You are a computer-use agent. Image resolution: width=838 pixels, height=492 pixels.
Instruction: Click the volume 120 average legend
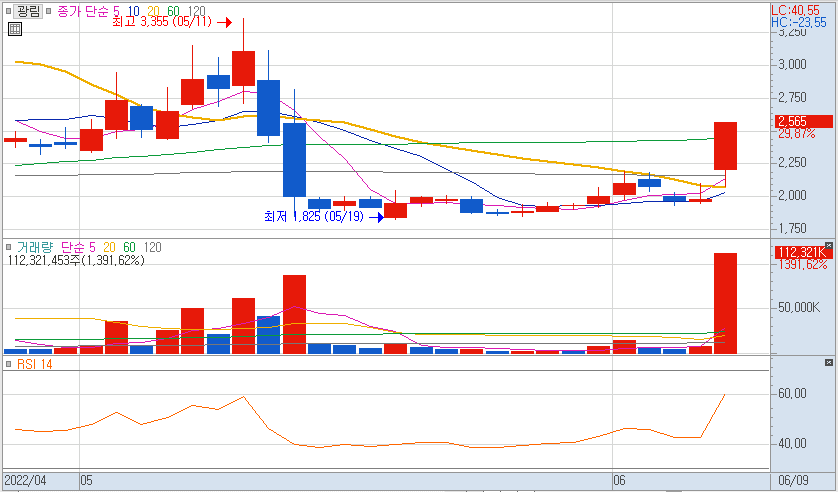tap(152, 247)
